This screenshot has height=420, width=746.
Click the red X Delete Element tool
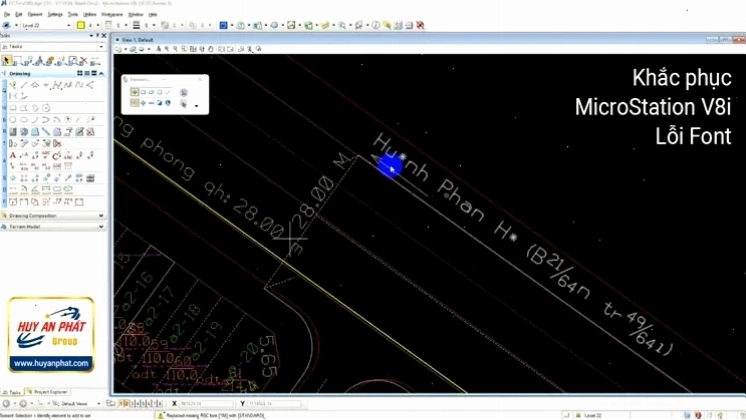pyautogui.click(x=84, y=60)
